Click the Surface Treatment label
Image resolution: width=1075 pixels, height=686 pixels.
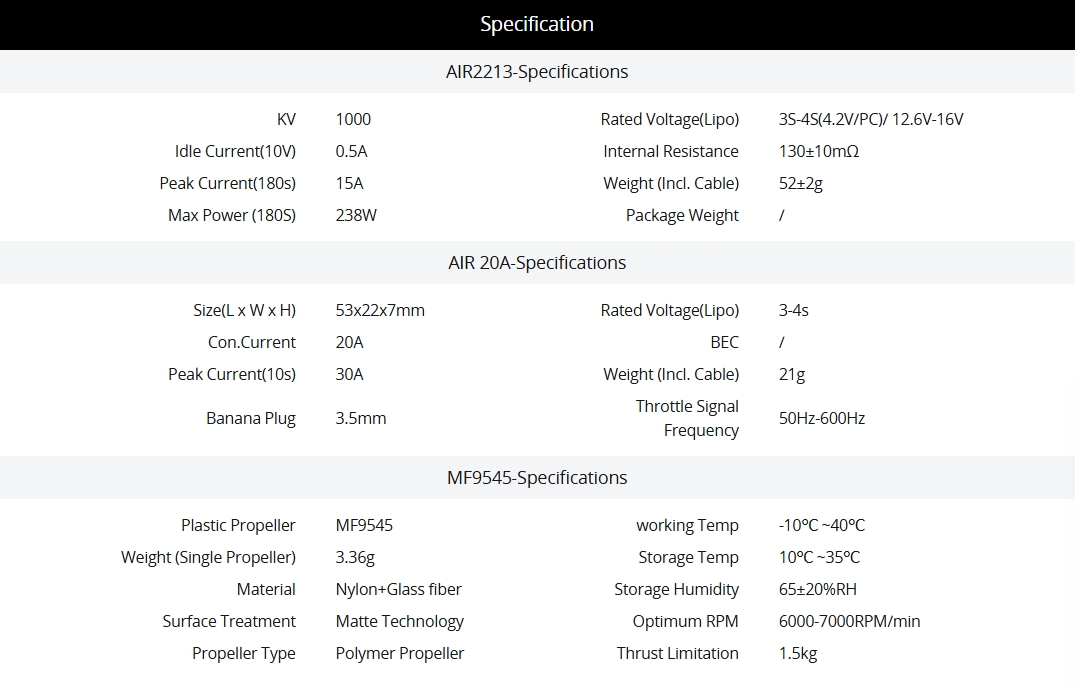(x=229, y=621)
